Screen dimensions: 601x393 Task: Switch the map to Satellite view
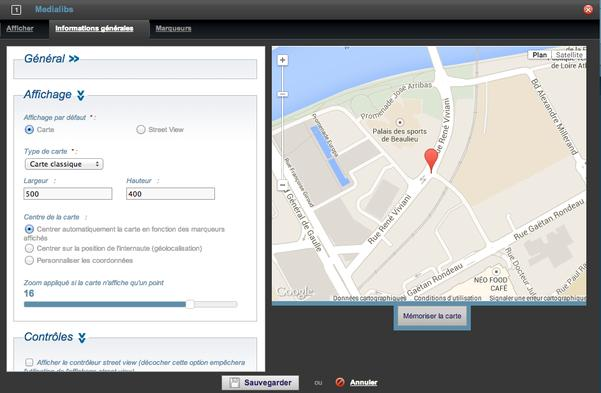pos(569,55)
